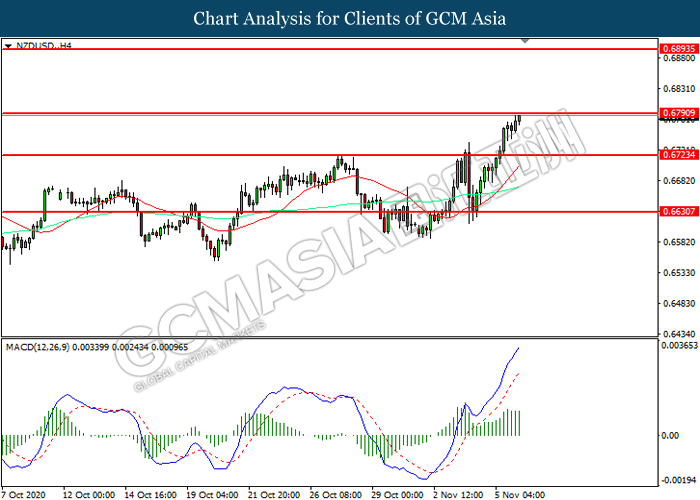Image resolution: width=700 pixels, height=500 pixels.
Task: Click the 0.68800 price axis value
Action: (x=679, y=58)
